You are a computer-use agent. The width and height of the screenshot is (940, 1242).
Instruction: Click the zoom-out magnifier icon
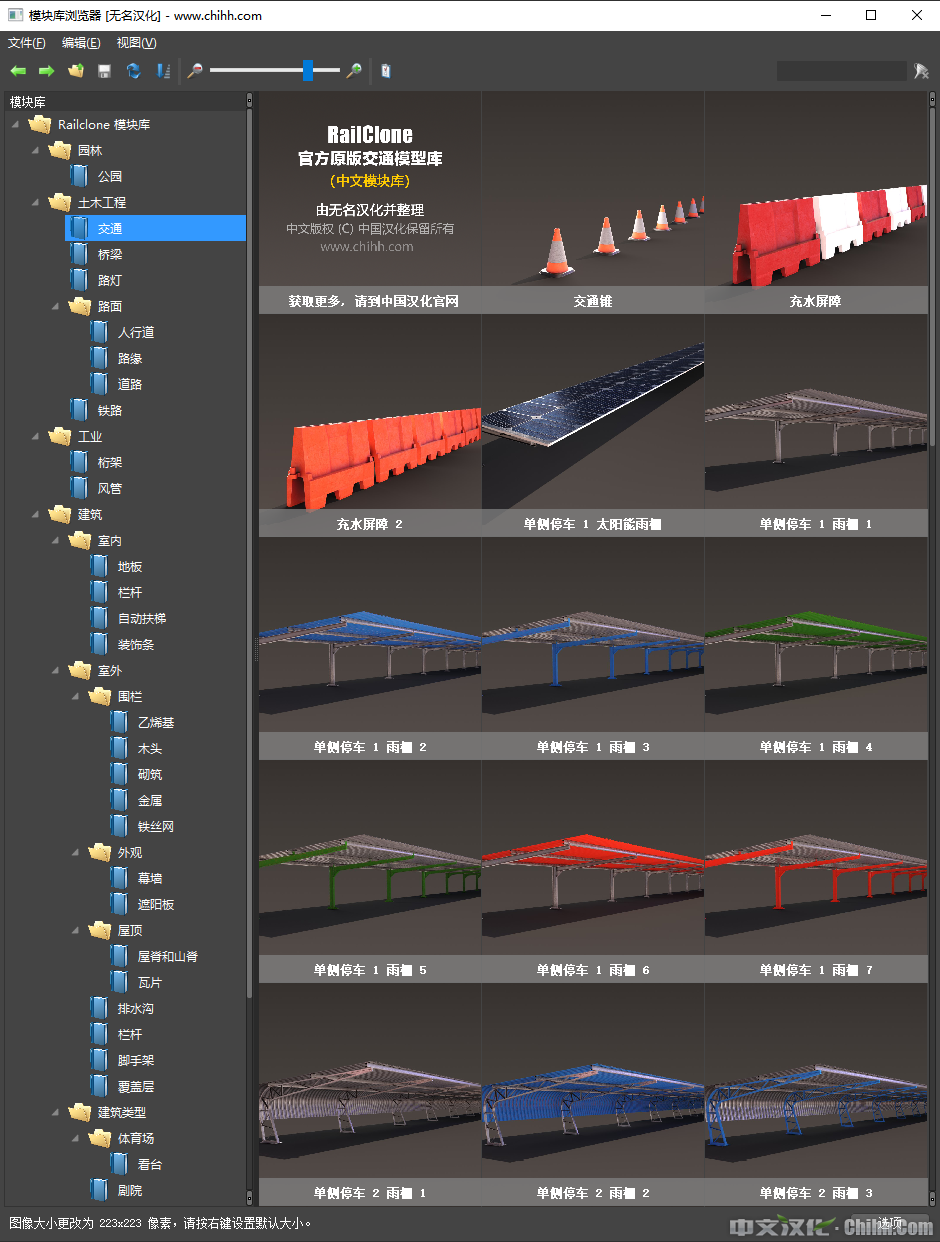pyautogui.click(x=195, y=71)
